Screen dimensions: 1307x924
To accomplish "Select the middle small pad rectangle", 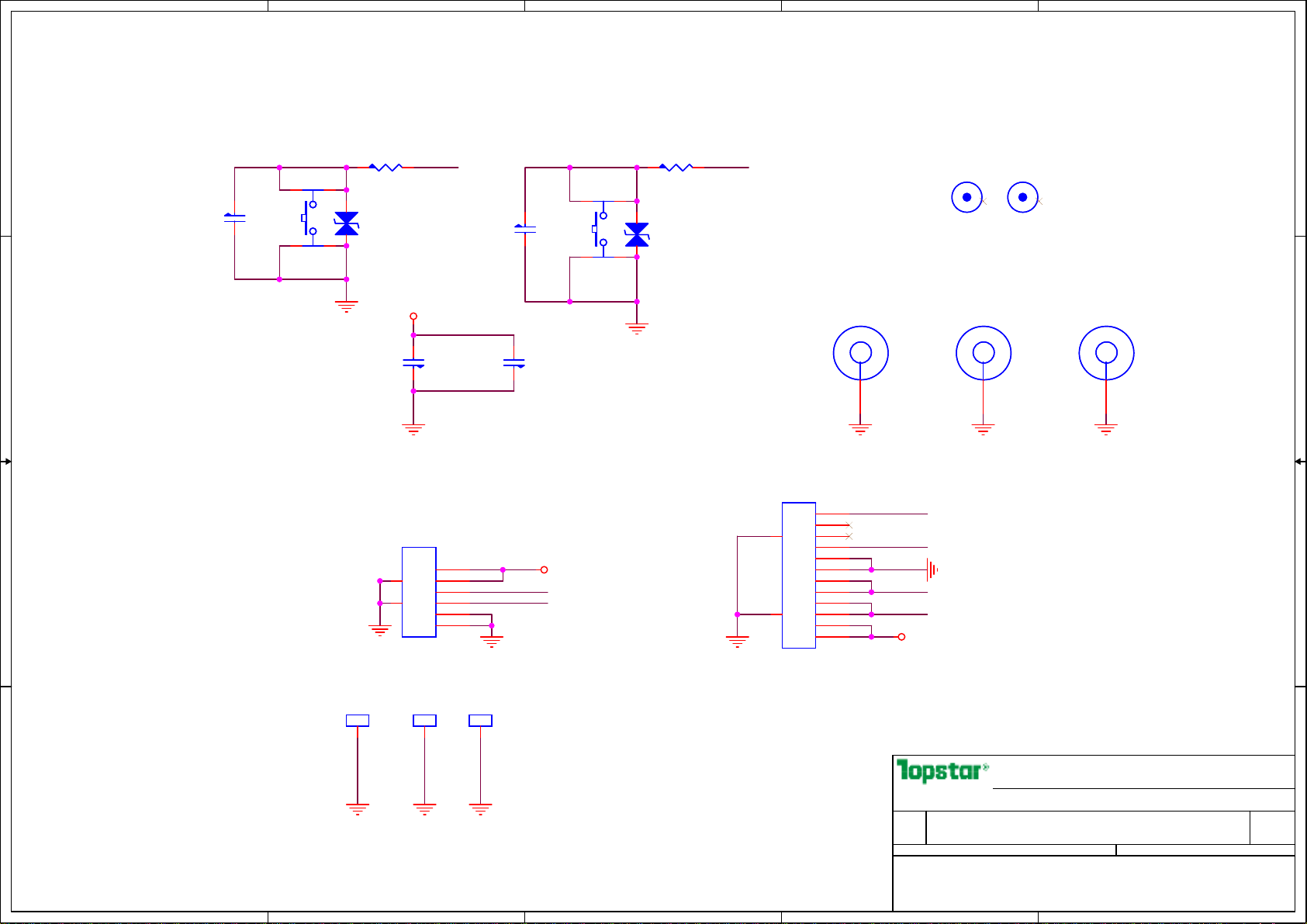I will [x=425, y=721].
